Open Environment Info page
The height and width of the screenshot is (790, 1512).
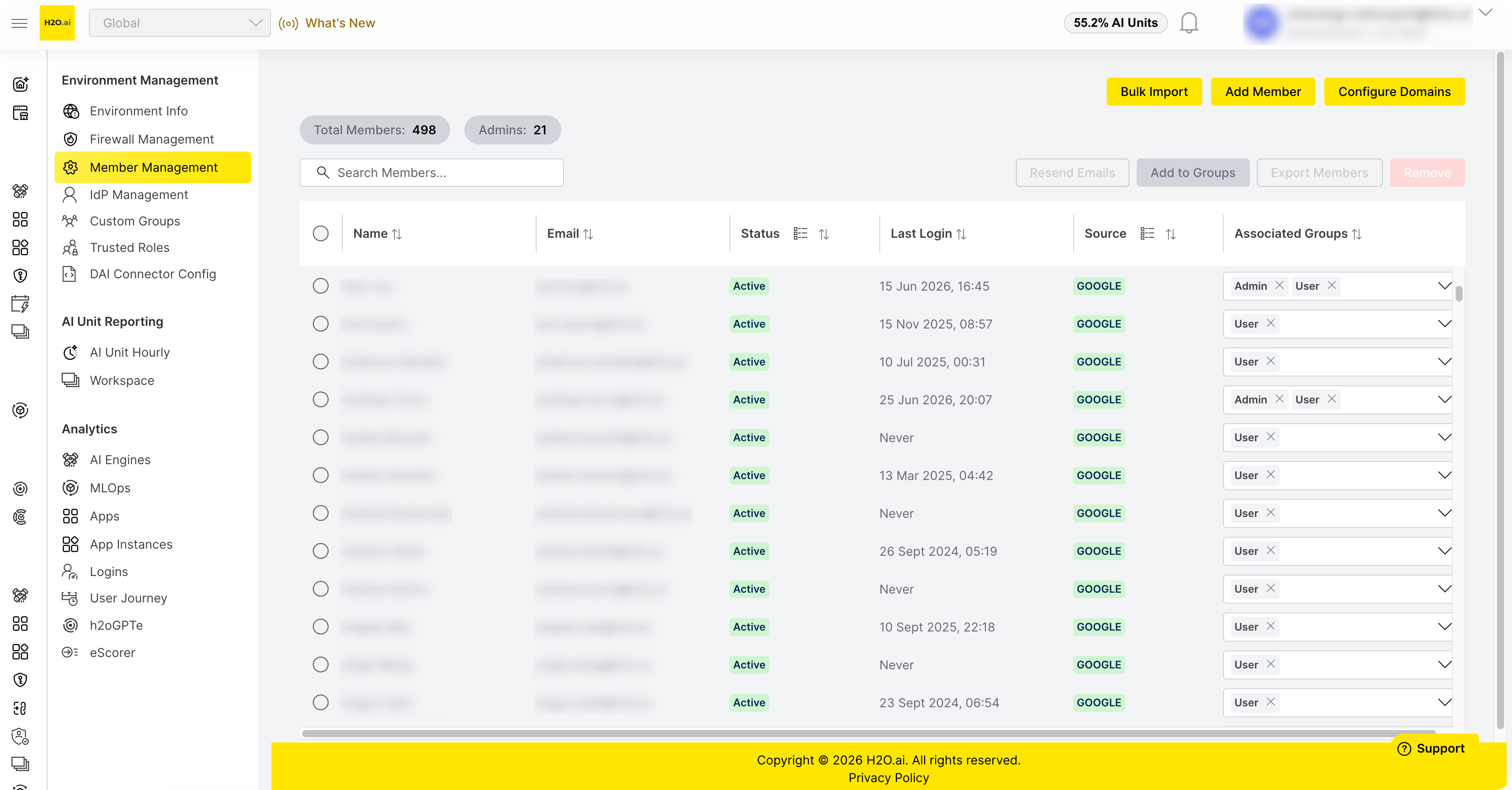pyautogui.click(x=138, y=111)
